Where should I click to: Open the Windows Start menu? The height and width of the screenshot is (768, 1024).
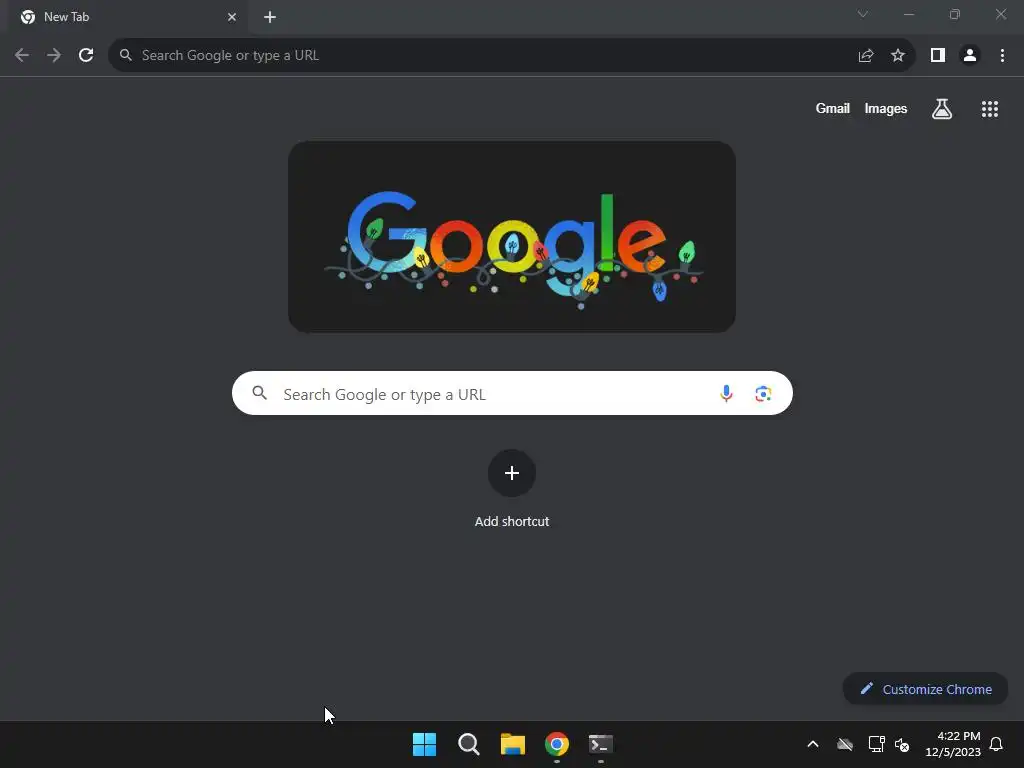click(424, 744)
